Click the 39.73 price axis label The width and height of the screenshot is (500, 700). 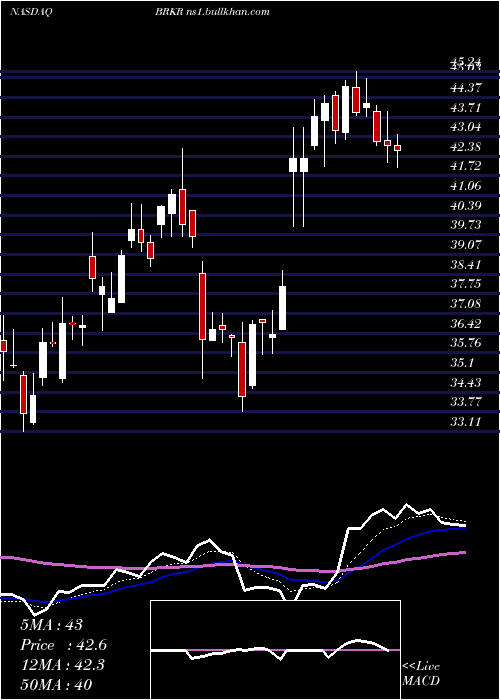466,225
